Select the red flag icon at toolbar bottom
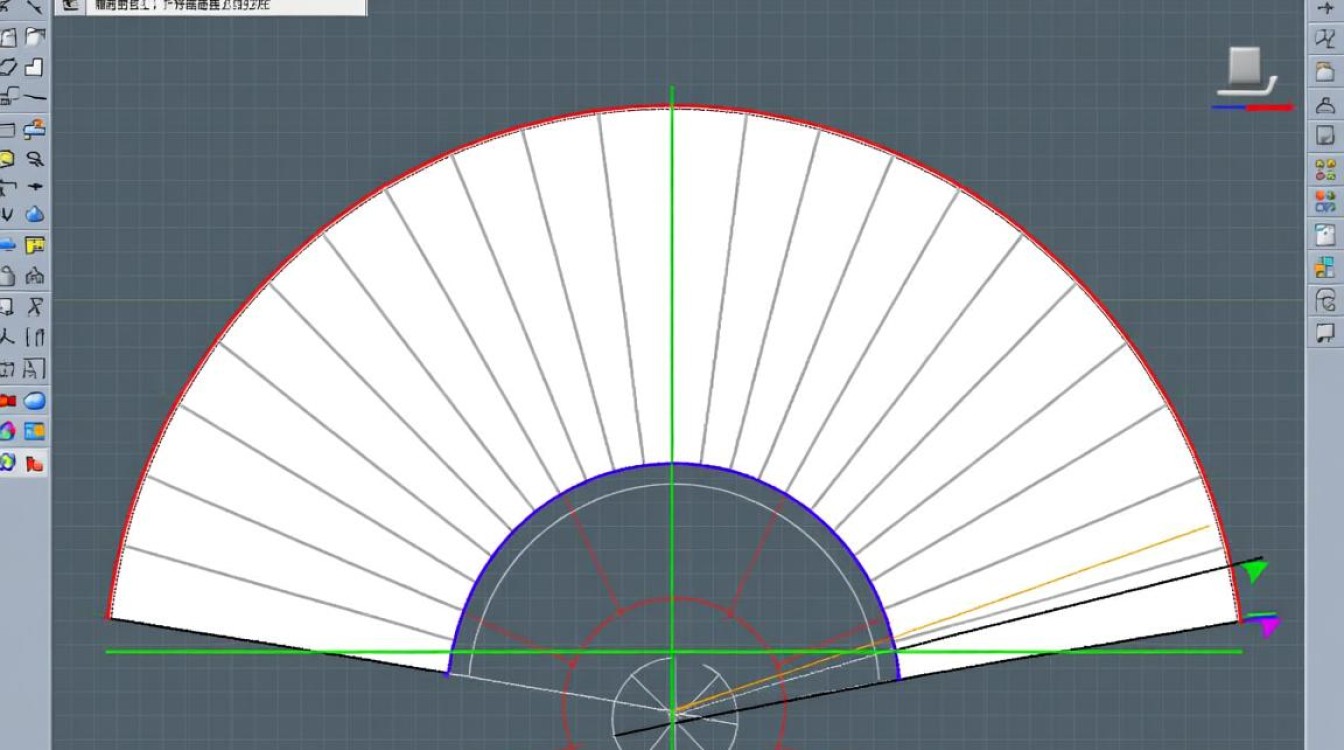This screenshot has width=1344, height=750. coord(35,463)
